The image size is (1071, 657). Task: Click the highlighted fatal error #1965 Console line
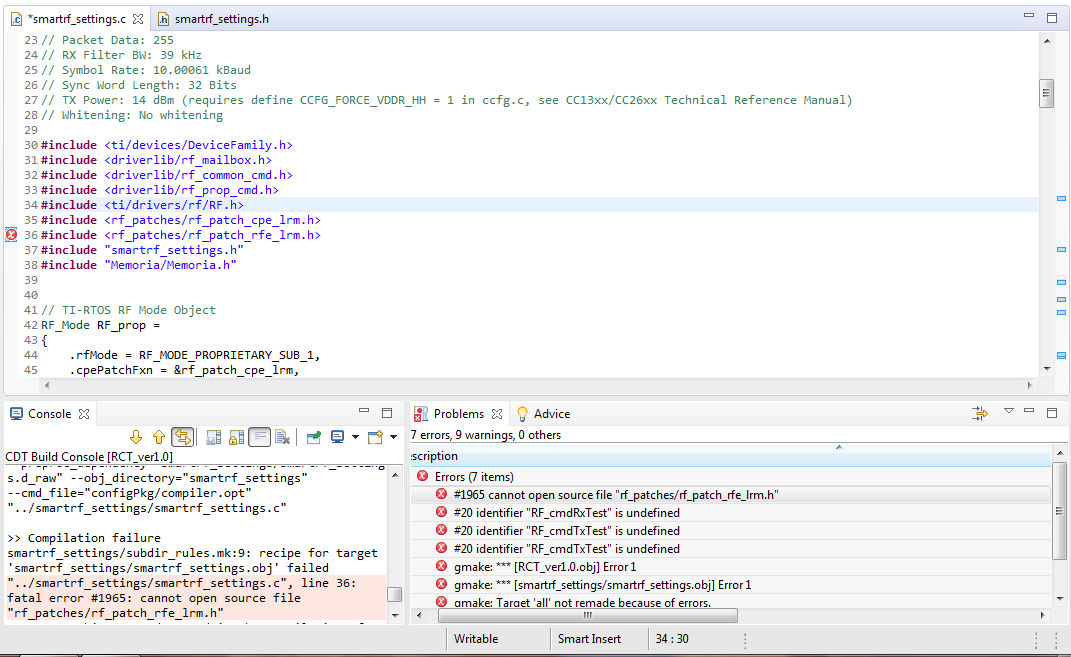coord(197,598)
